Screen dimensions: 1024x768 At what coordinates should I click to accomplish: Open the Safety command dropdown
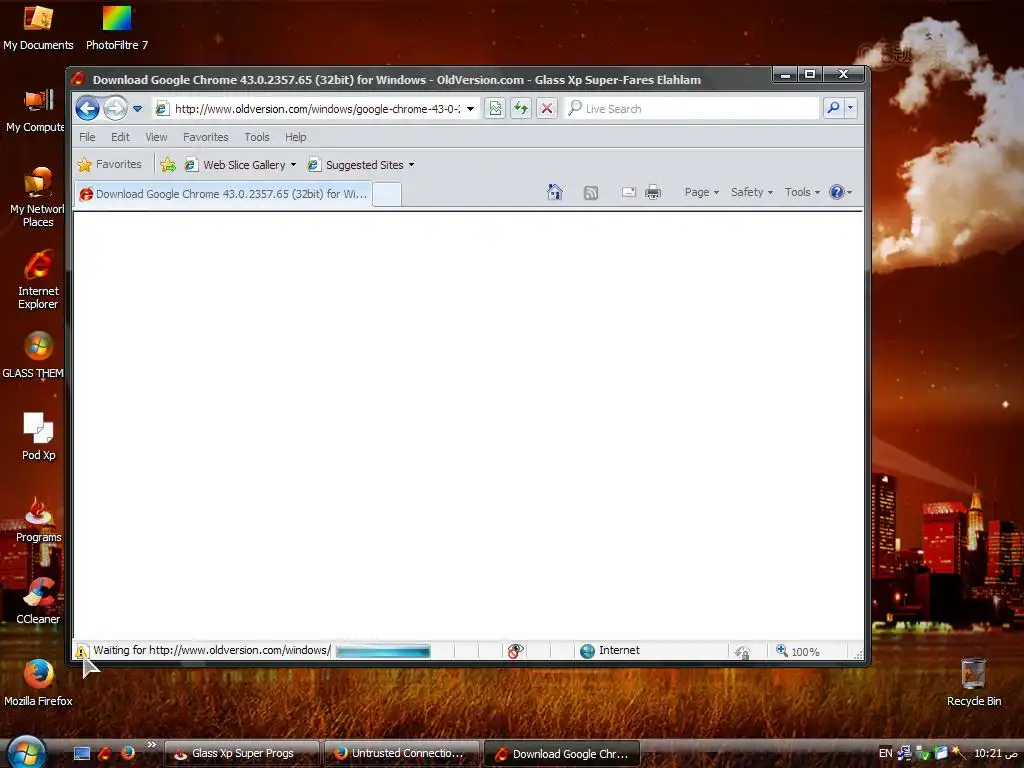pos(752,192)
